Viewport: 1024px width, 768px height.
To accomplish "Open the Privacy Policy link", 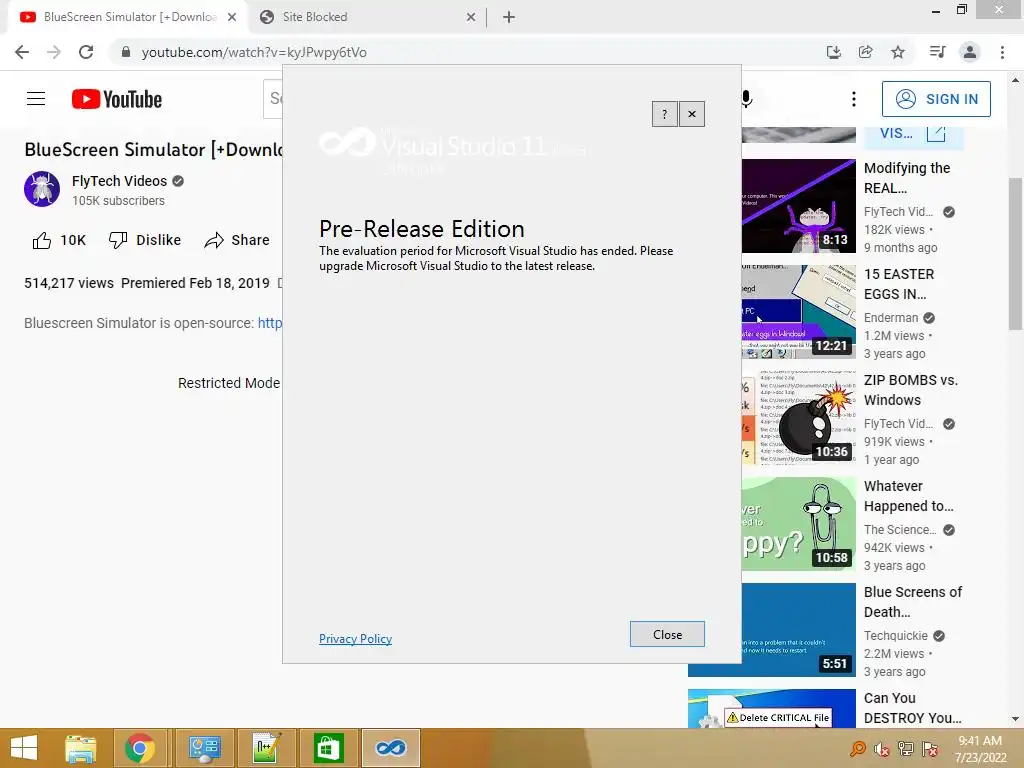I will tap(355, 639).
